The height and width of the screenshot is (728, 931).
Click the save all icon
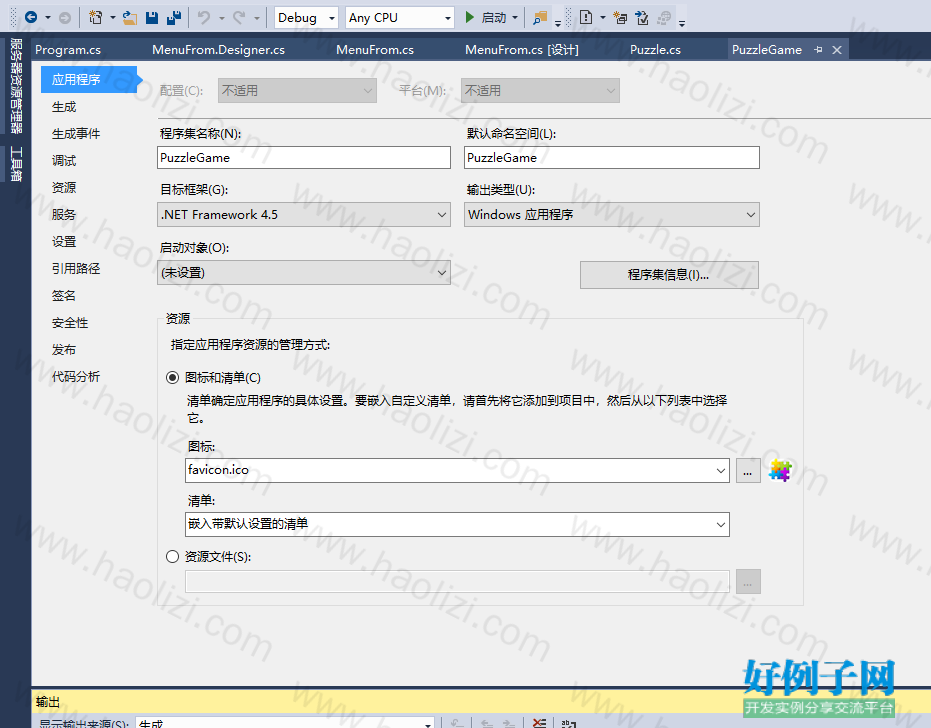click(174, 18)
